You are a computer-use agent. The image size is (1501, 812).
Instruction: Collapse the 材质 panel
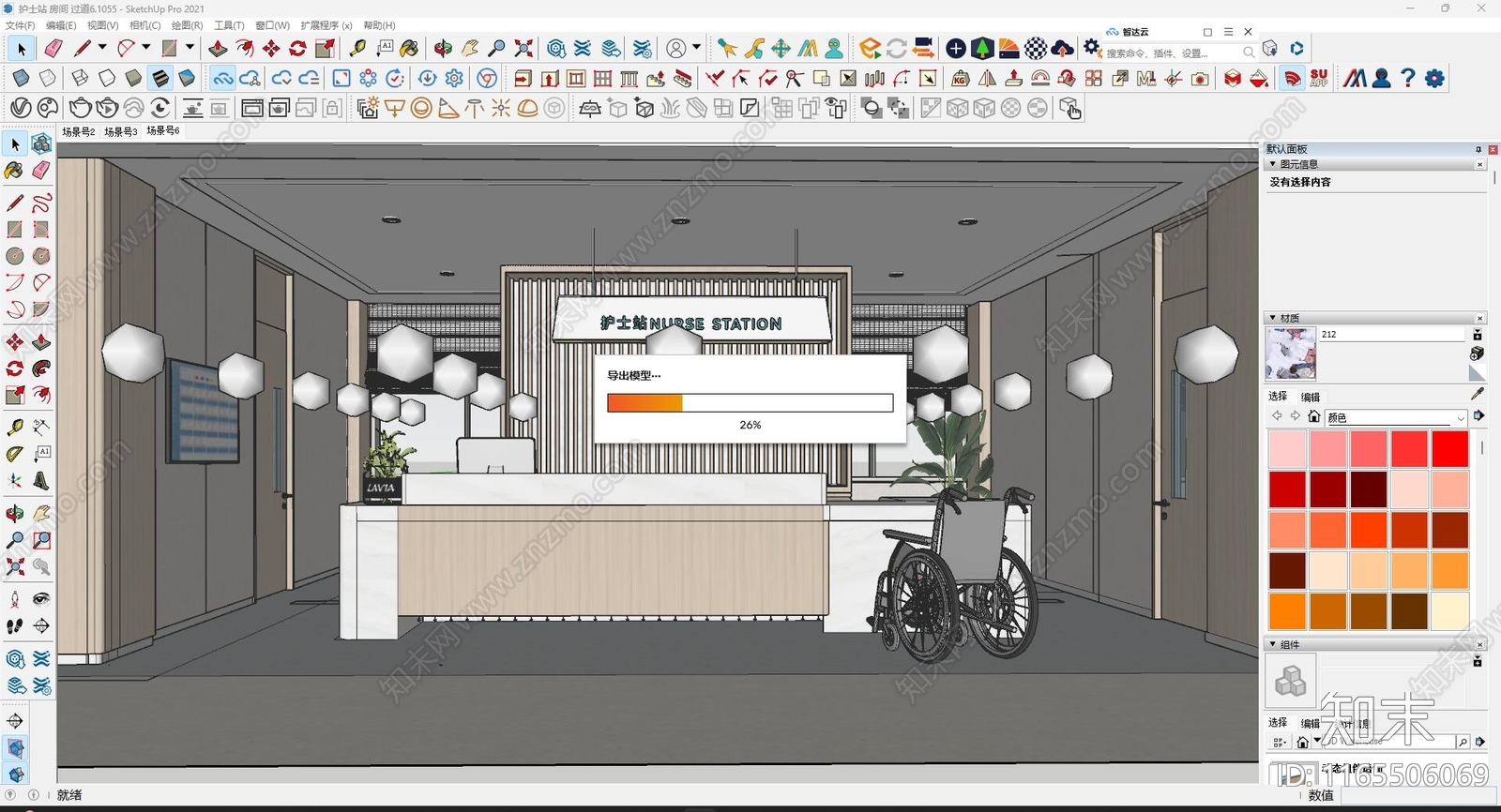click(x=1272, y=318)
